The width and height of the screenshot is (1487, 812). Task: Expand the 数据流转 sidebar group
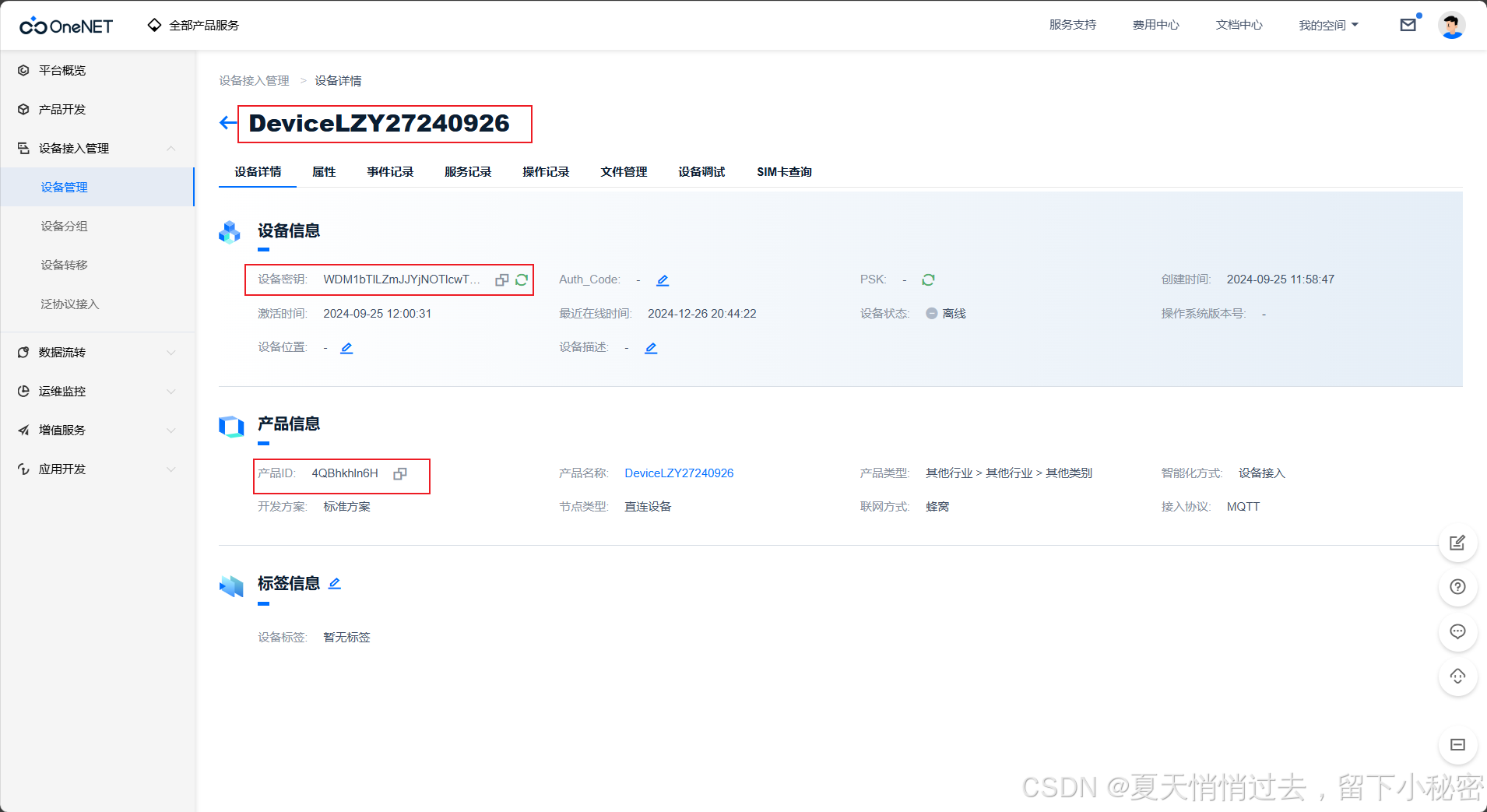point(97,352)
